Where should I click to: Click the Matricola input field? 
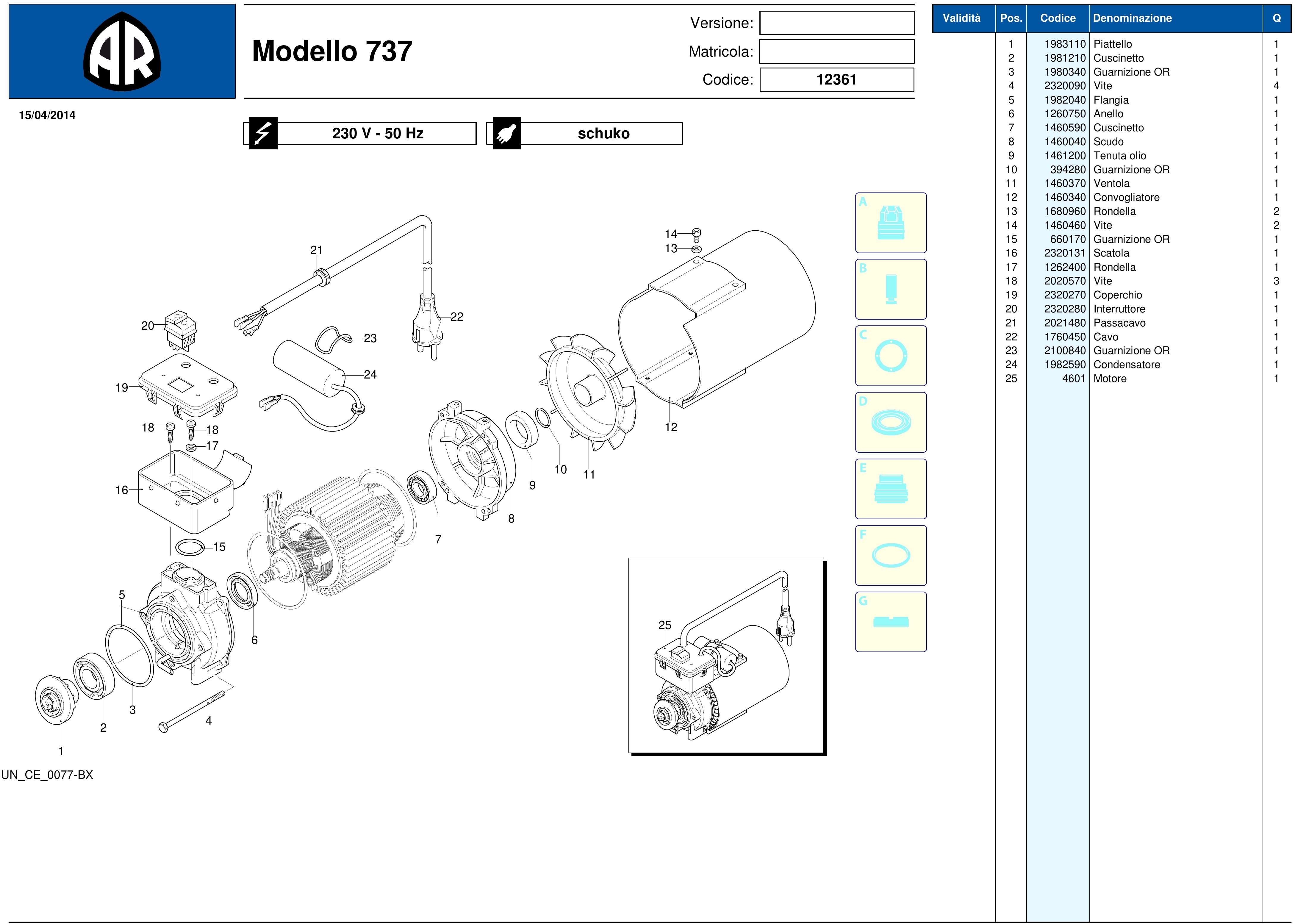[836, 52]
